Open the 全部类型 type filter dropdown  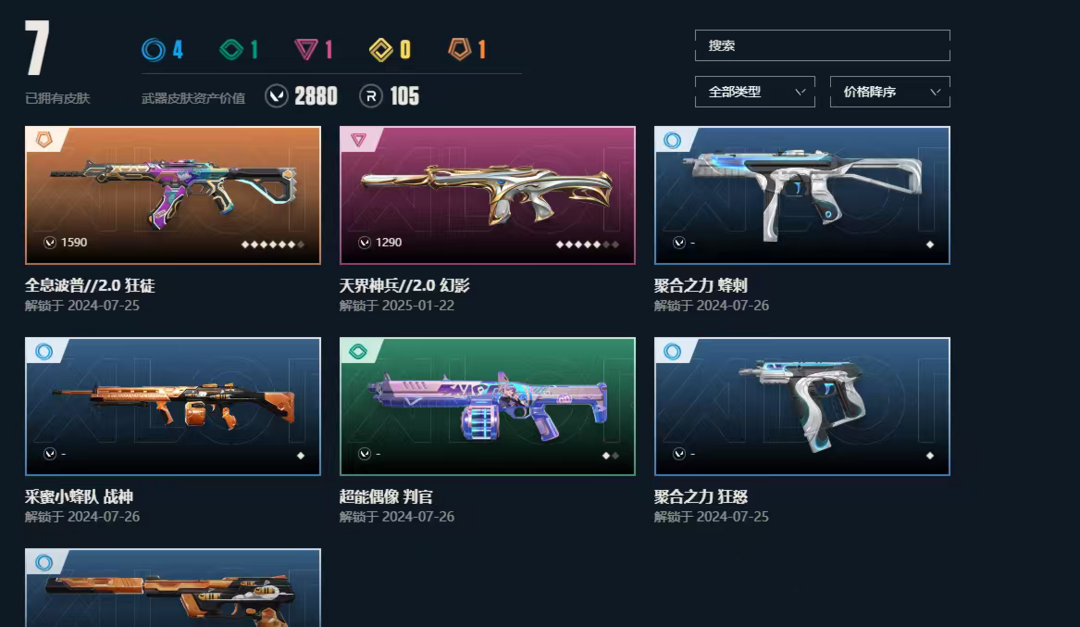pyautogui.click(x=755, y=92)
